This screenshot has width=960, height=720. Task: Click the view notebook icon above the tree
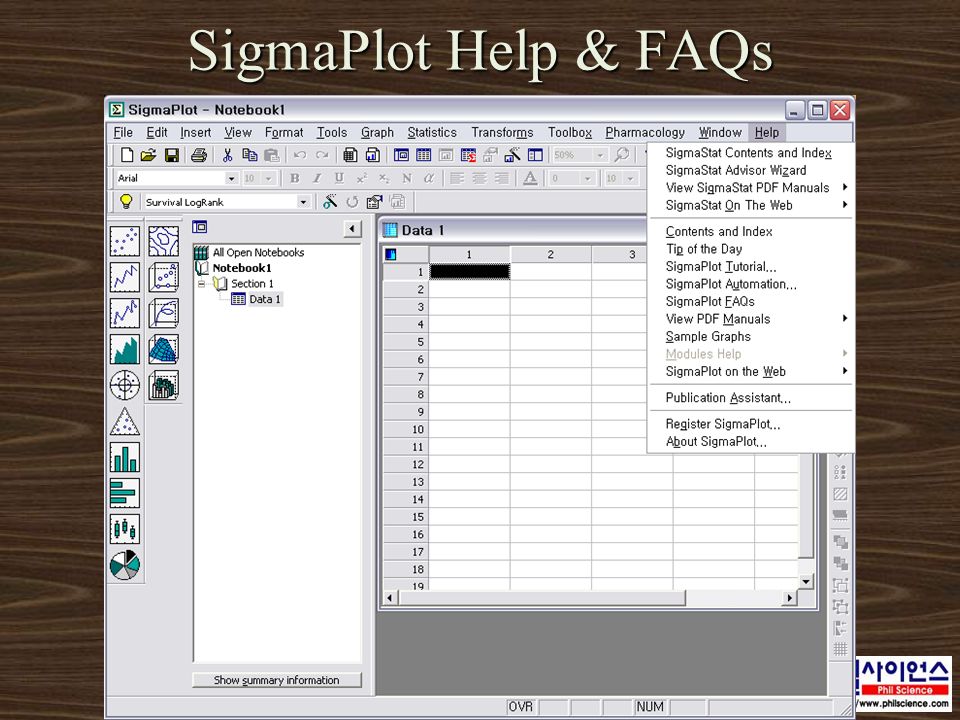point(200,227)
